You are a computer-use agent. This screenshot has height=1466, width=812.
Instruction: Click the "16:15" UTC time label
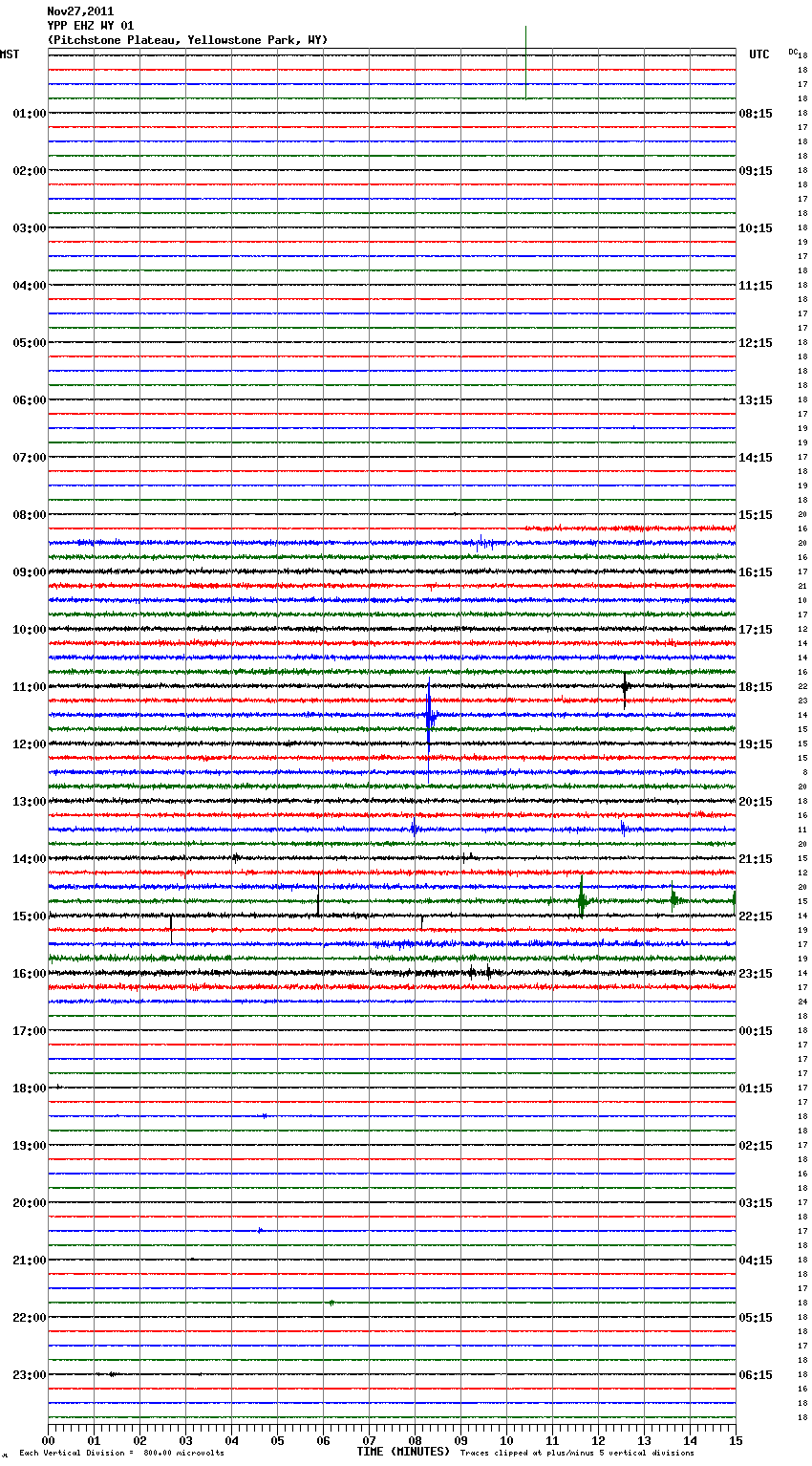point(756,572)
